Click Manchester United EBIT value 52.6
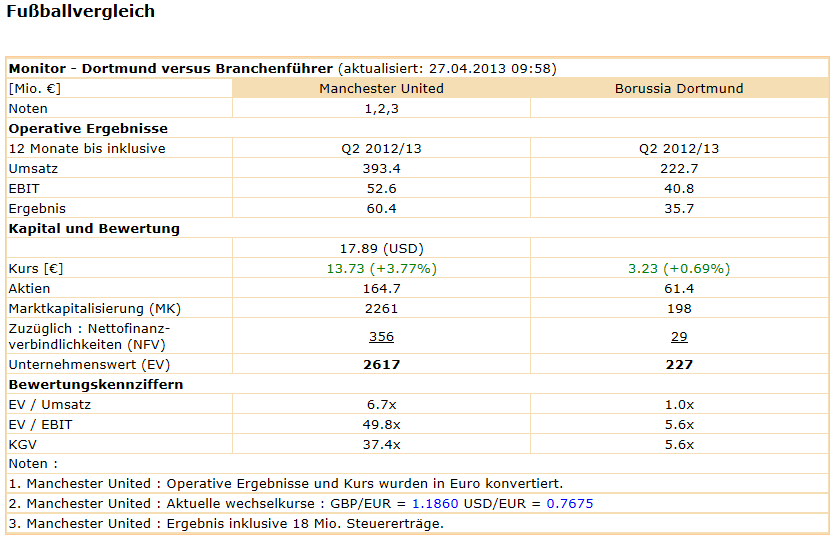The width and height of the screenshot is (835, 541). click(x=381, y=188)
